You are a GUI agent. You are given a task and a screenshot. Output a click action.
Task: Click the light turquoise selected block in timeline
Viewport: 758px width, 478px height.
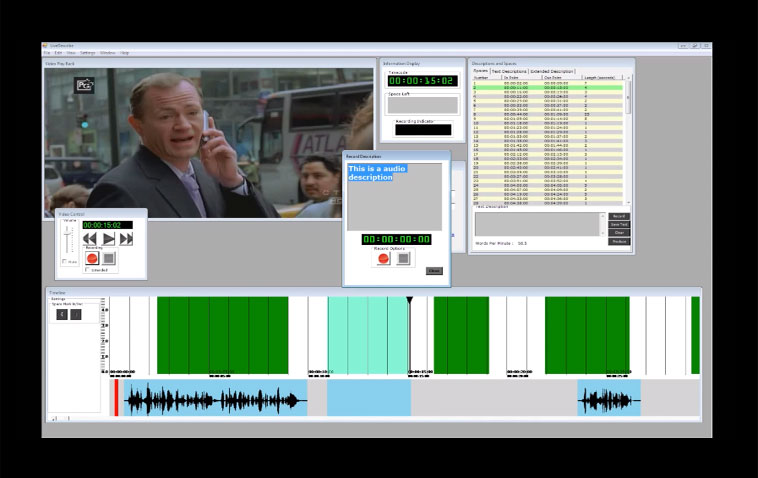367,335
